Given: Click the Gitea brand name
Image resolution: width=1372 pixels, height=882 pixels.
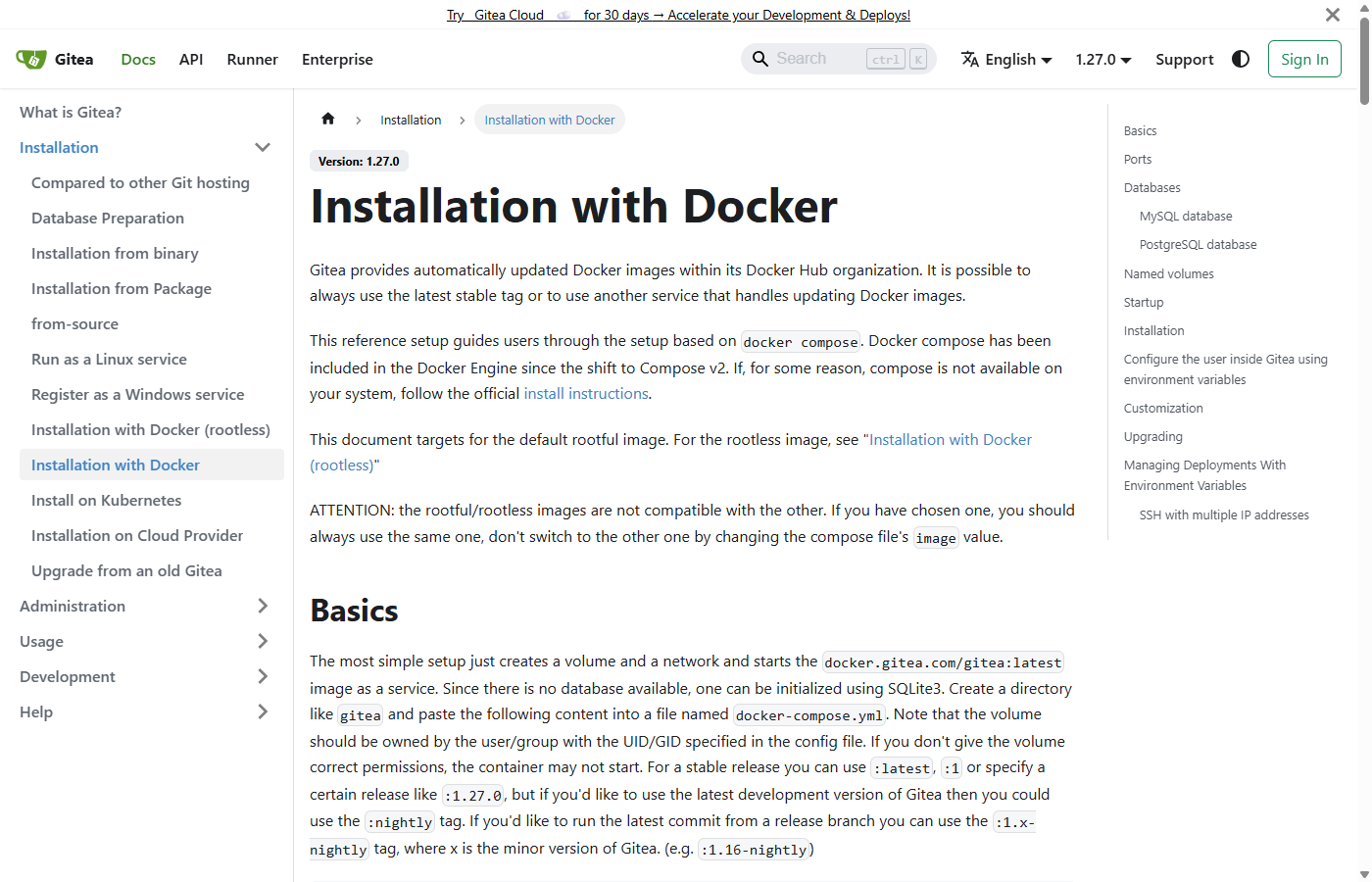Looking at the screenshot, I should pos(74,59).
